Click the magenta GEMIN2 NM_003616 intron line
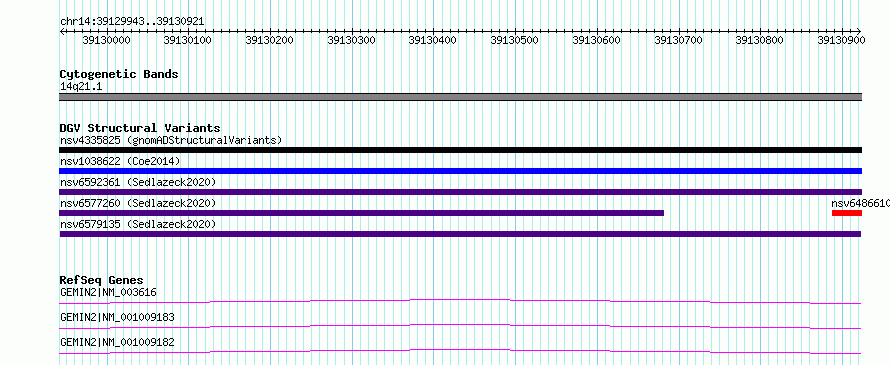This screenshot has height=365, width=890. pyautogui.click(x=460, y=301)
